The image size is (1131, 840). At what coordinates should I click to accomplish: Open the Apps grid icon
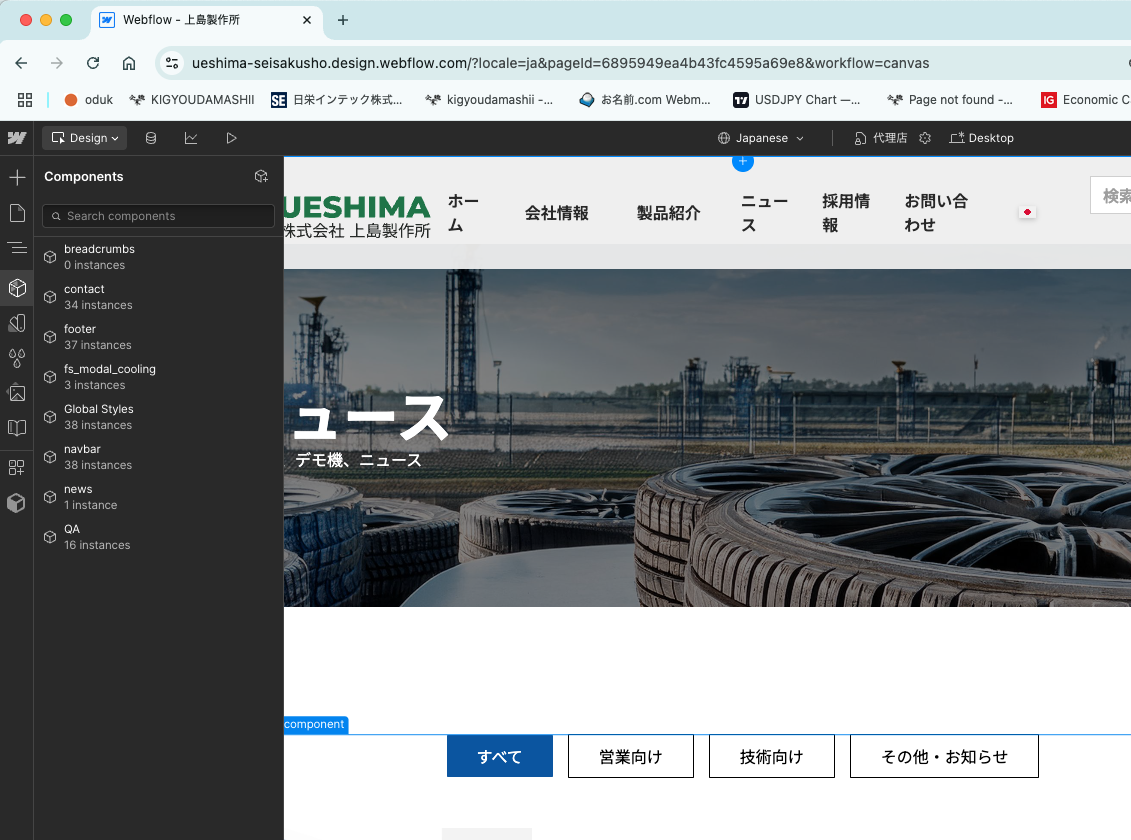(17, 467)
